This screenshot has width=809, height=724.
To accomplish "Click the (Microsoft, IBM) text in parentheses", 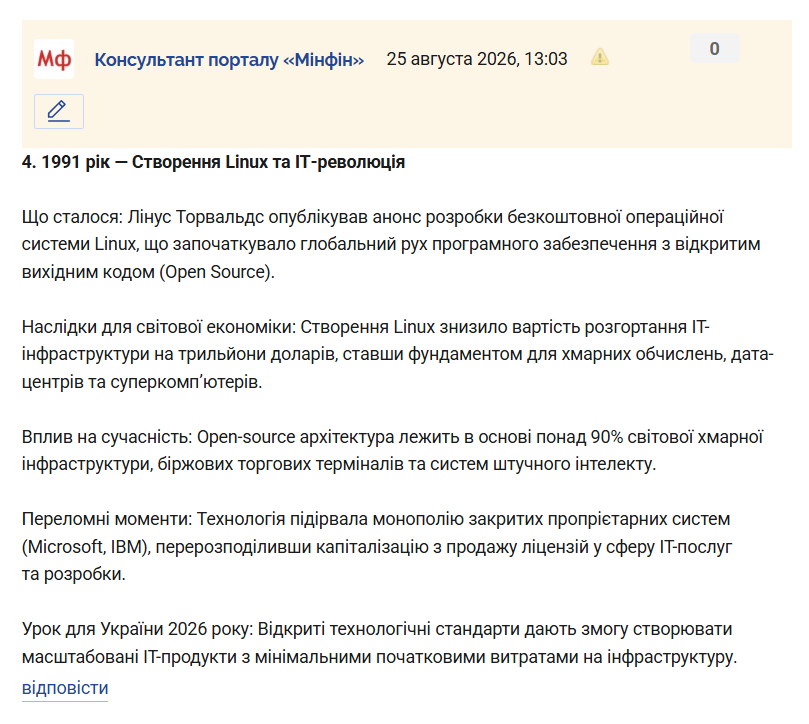I will (86, 547).
